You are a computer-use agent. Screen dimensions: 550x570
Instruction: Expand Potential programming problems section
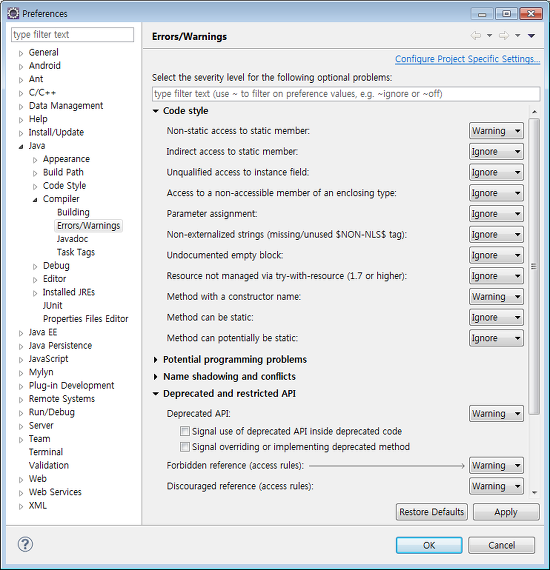point(156,360)
